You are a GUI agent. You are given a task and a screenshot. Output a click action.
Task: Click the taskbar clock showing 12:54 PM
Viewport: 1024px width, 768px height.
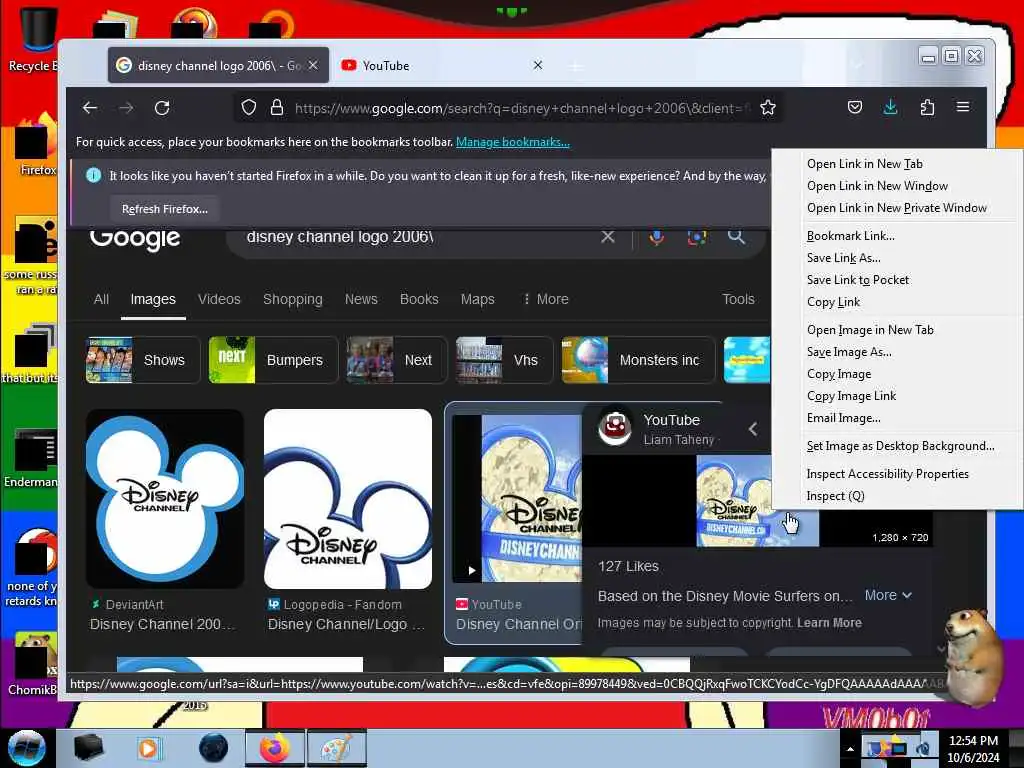[973, 749]
